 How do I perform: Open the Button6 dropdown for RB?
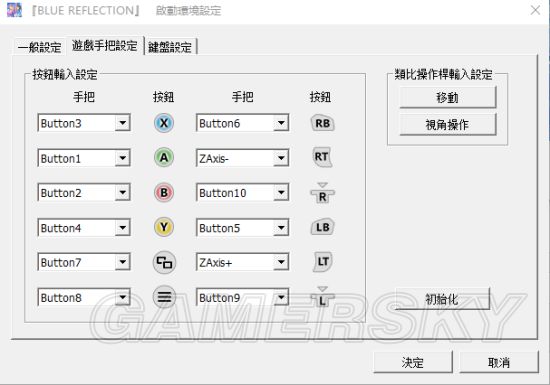pyautogui.click(x=281, y=123)
